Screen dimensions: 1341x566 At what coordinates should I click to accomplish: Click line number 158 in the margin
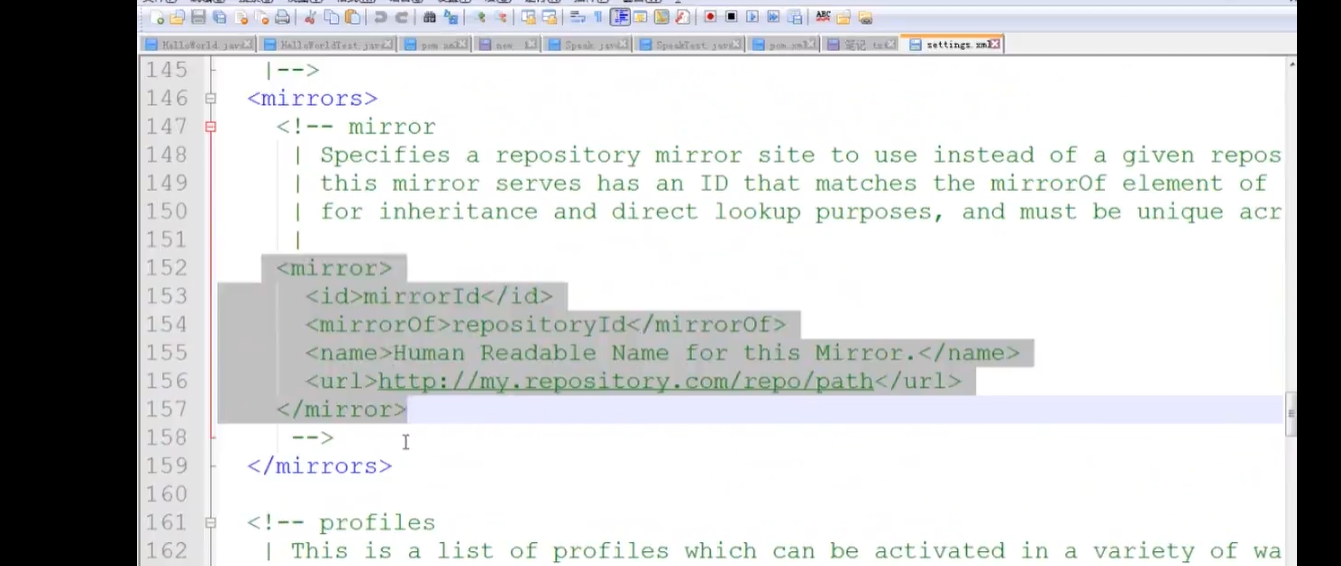click(166, 437)
